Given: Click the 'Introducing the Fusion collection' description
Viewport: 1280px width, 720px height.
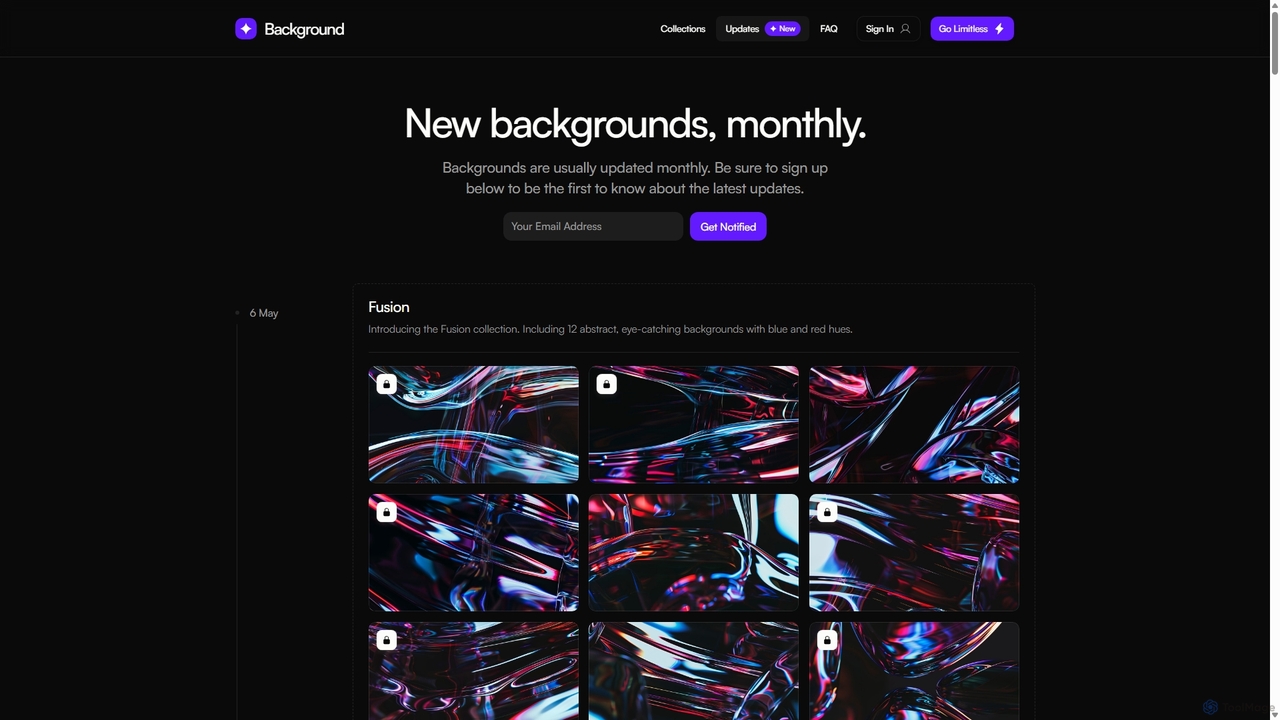Looking at the screenshot, I should [610, 329].
